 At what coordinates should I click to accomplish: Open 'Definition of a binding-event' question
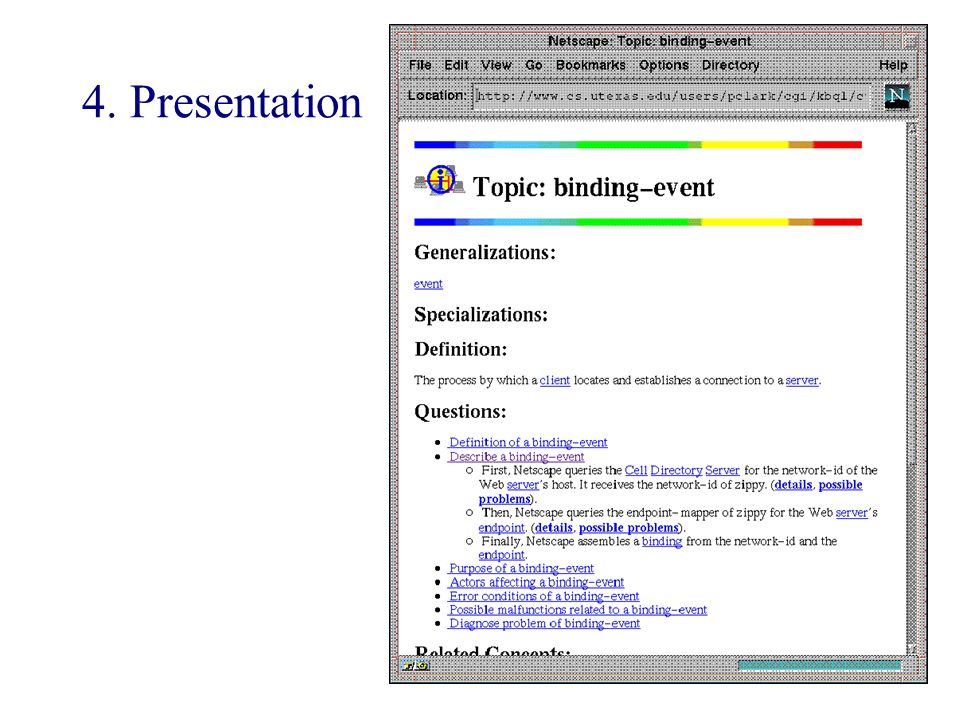pos(528,442)
